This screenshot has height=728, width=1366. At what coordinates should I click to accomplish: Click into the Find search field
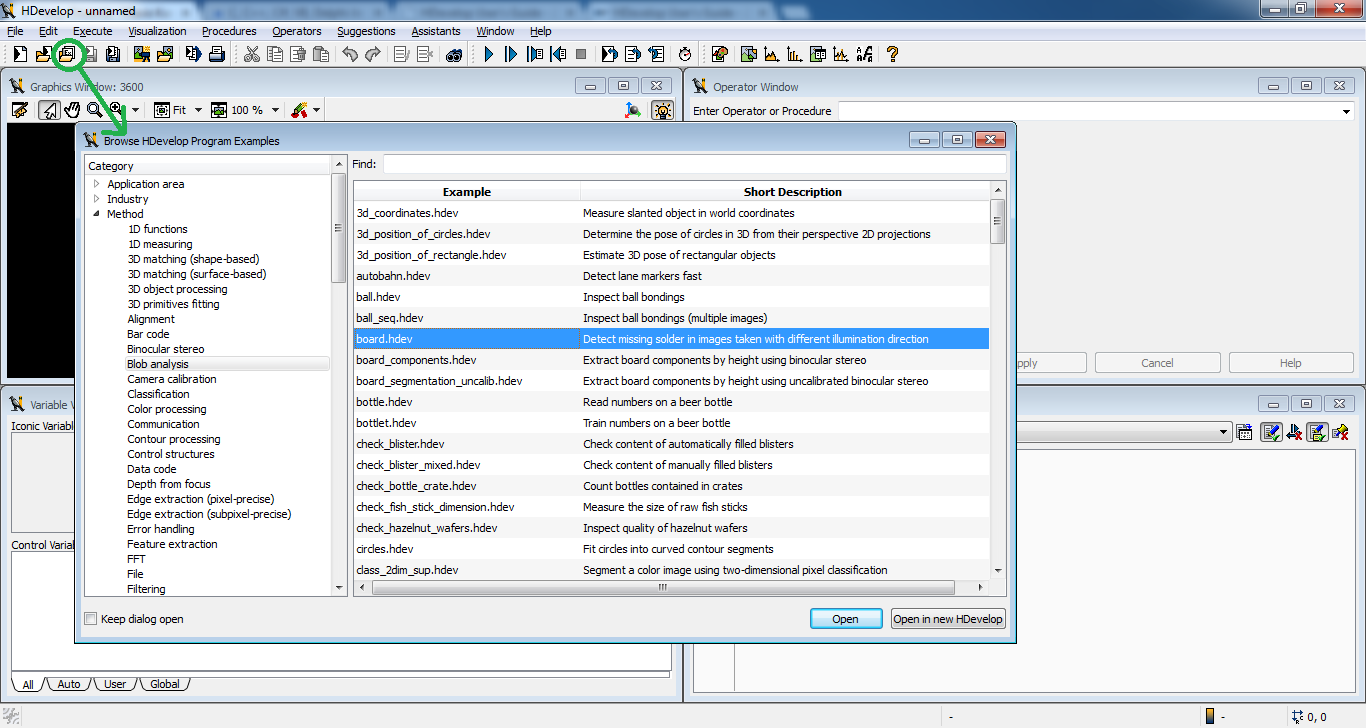(695, 164)
